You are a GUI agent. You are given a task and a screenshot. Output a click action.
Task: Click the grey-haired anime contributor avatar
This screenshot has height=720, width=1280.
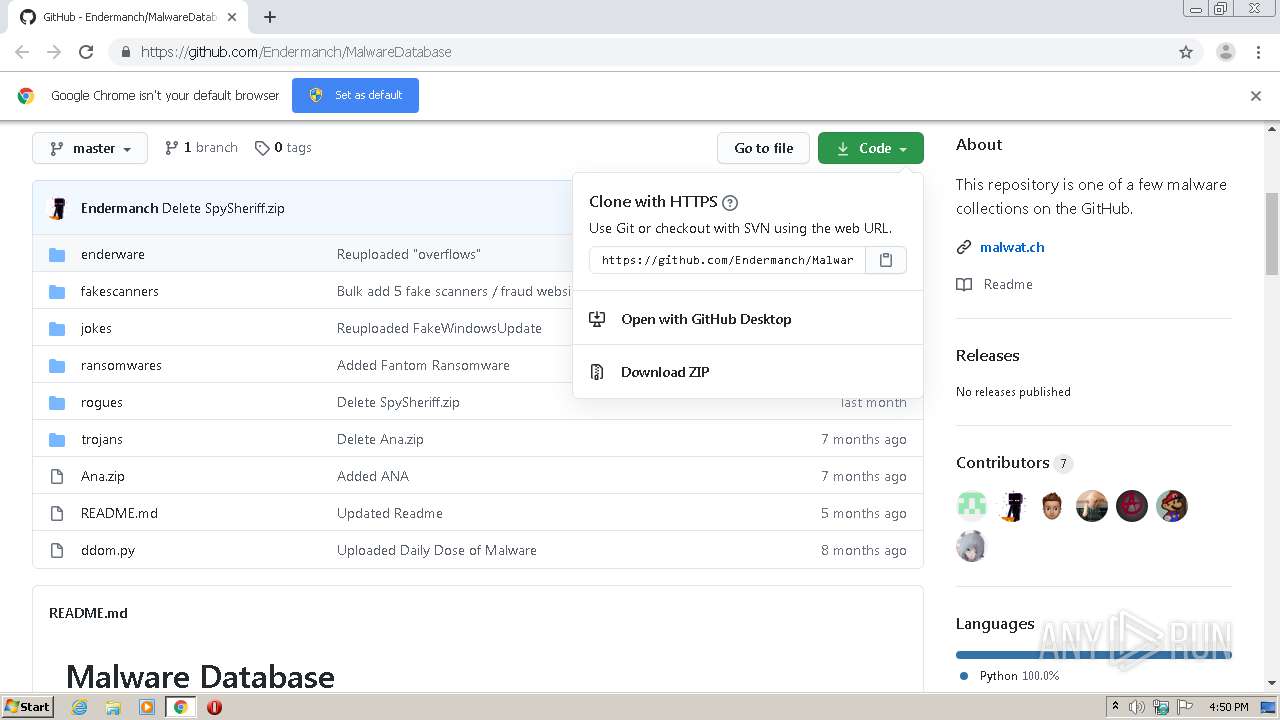pyautogui.click(x=971, y=547)
